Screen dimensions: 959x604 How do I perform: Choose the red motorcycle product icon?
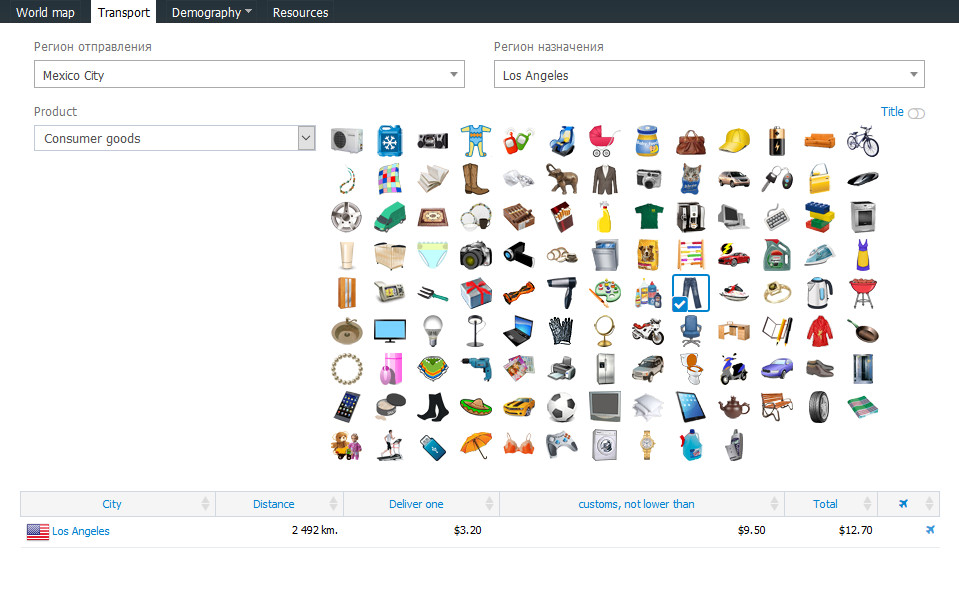(x=647, y=330)
